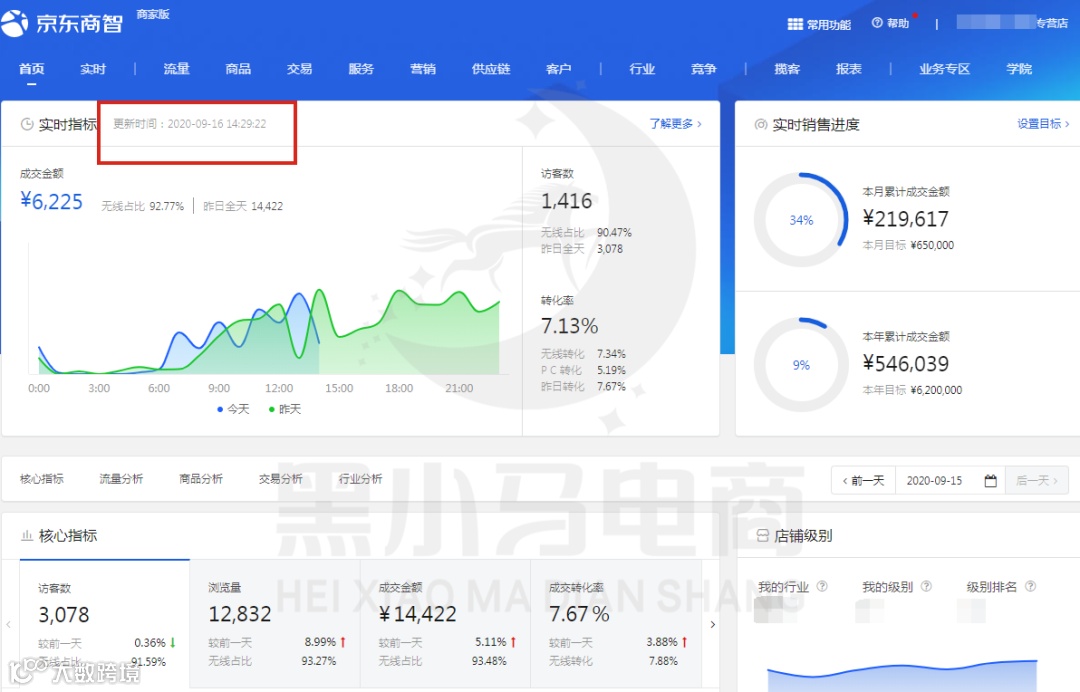This screenshot has width=1080, height=692.
Task: Click the help icon next to 级别排名
Action: tap(1030, 586)
